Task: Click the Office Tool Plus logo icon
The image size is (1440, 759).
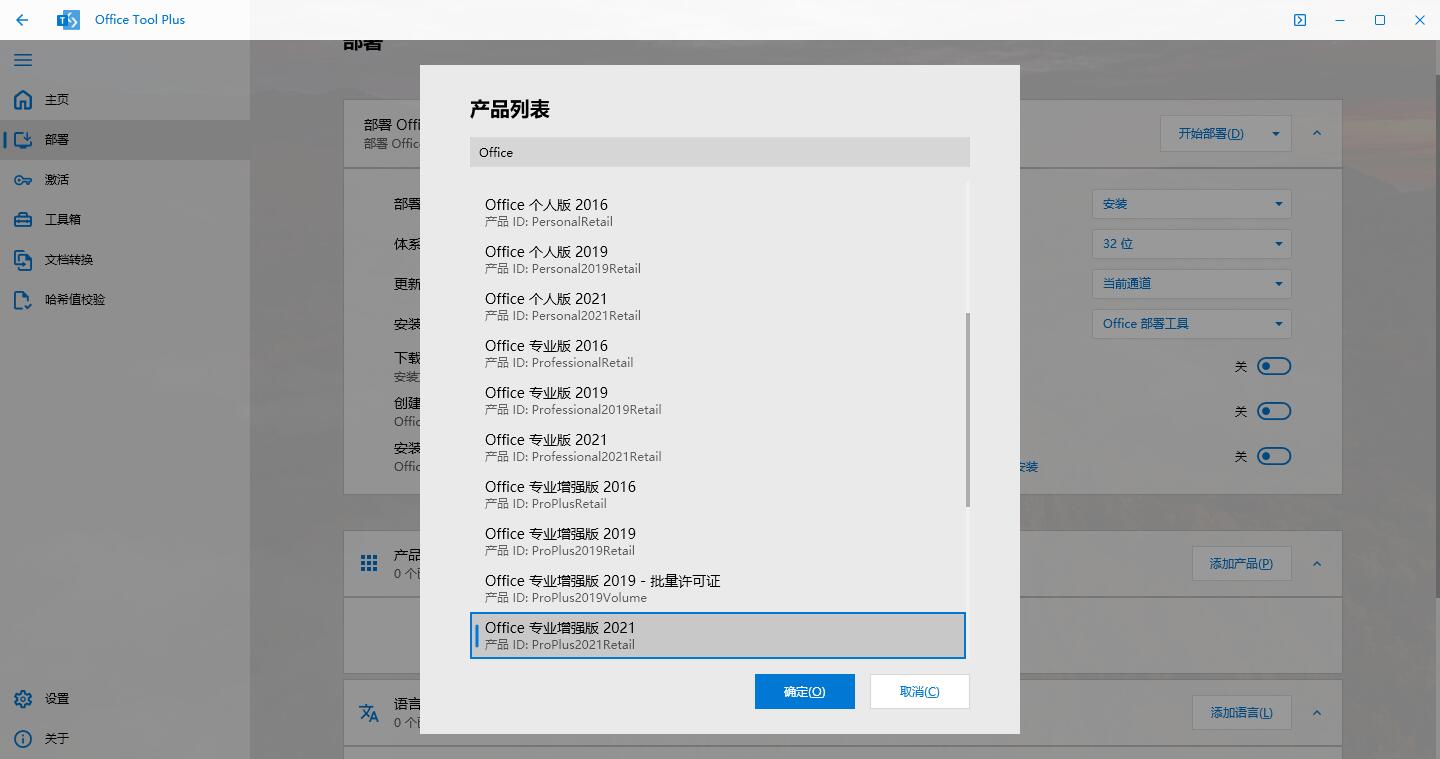Action: (69, 20)
